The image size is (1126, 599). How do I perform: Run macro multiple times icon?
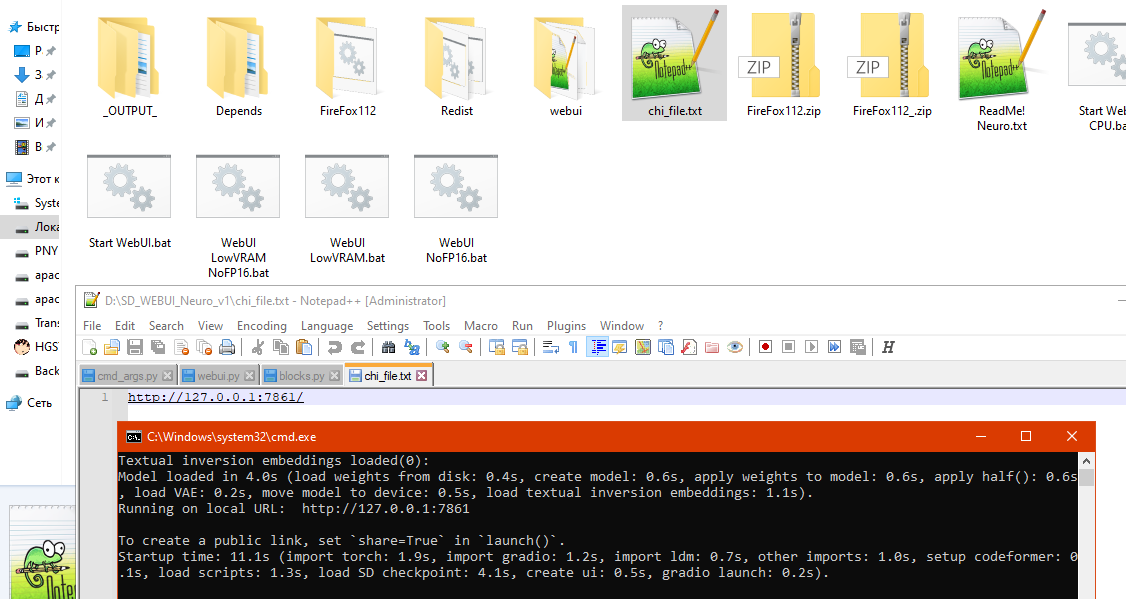(834, 348)
